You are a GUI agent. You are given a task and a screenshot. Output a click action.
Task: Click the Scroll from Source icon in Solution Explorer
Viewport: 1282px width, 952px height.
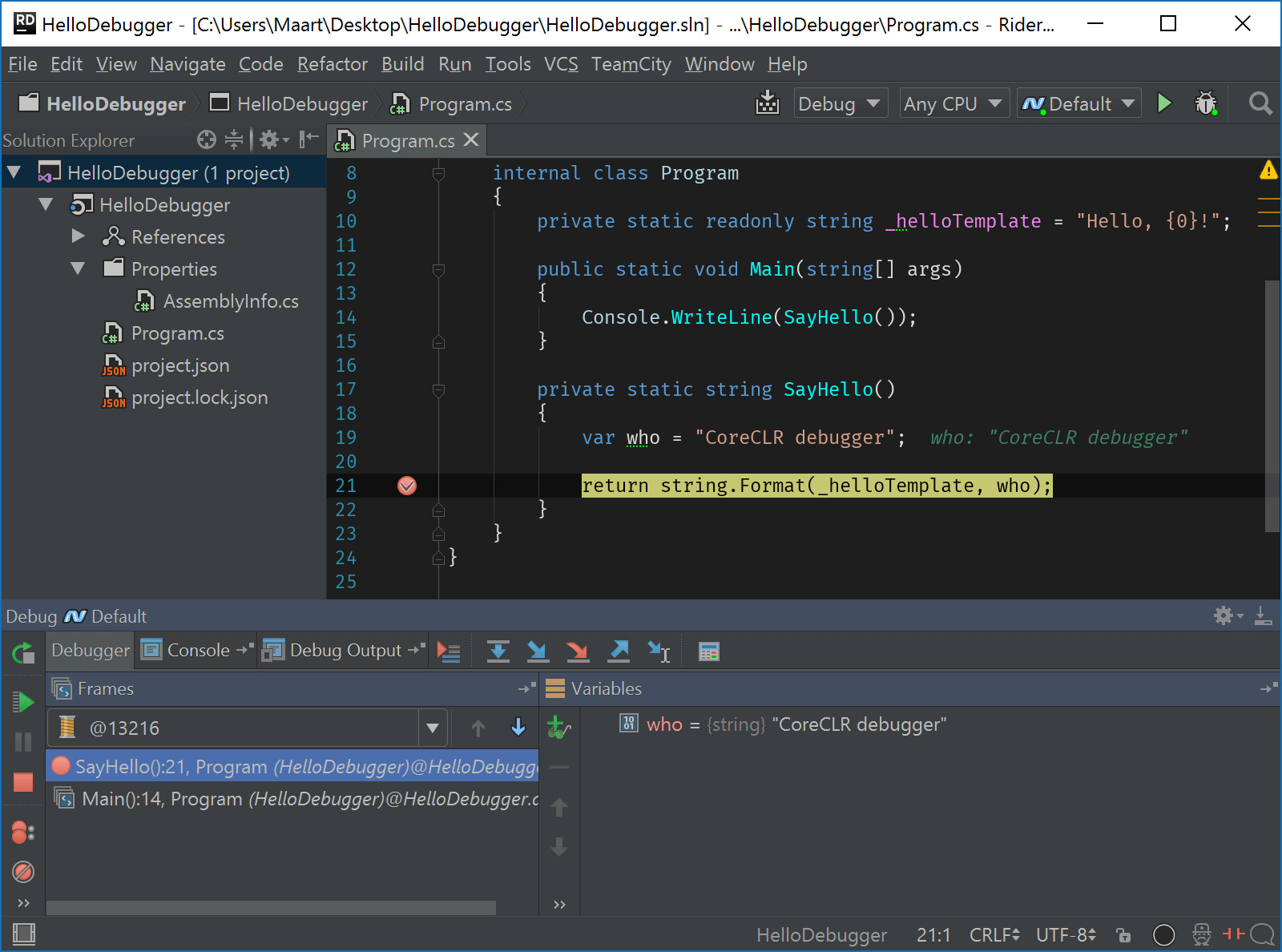click(x=207, y=140)
